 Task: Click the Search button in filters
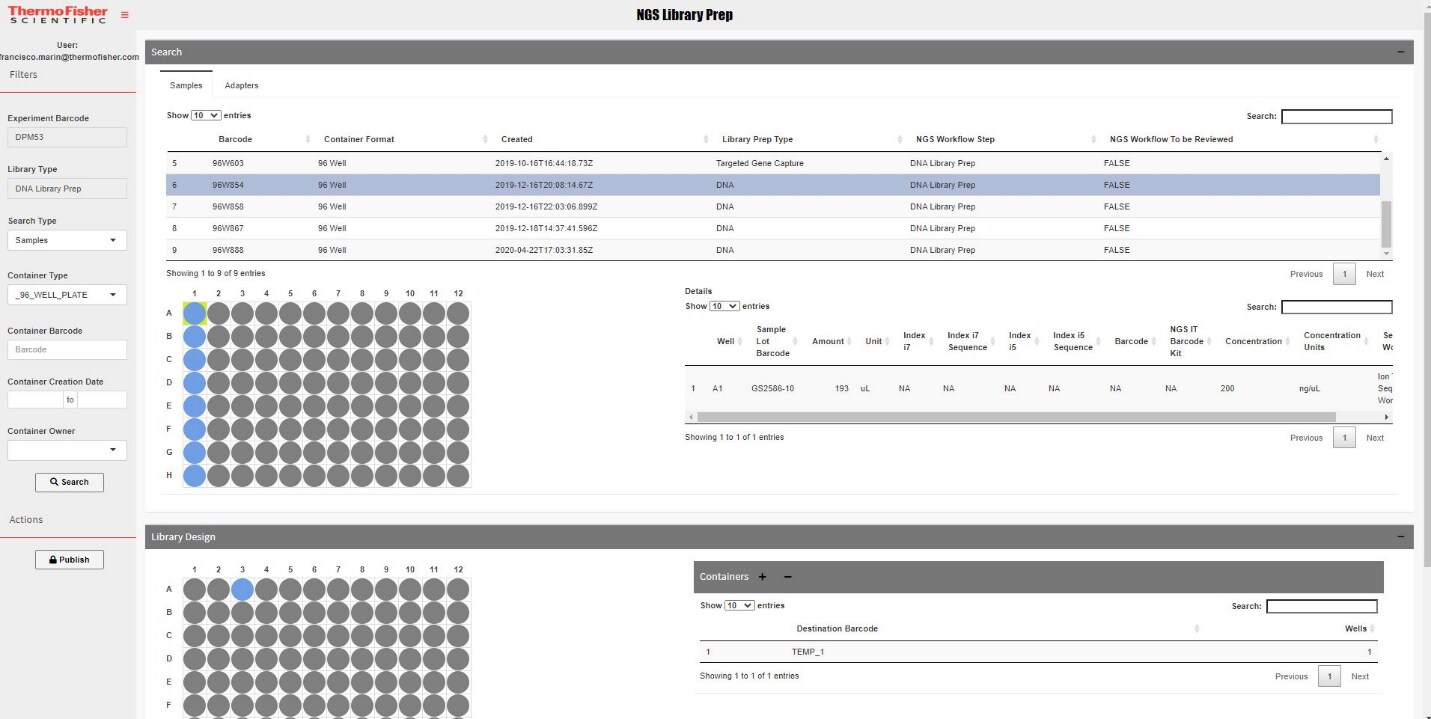(69, 482)
